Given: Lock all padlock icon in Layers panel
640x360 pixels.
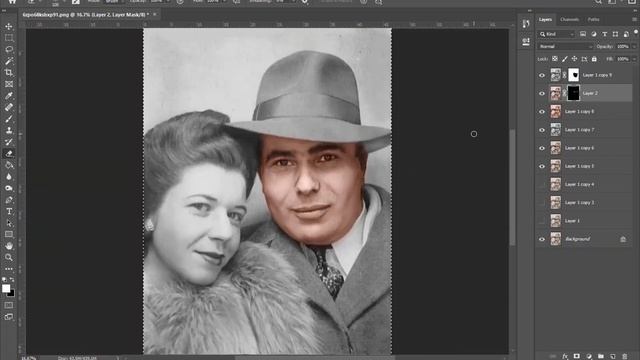Looking at the screenshot, I should pos(594,59).
